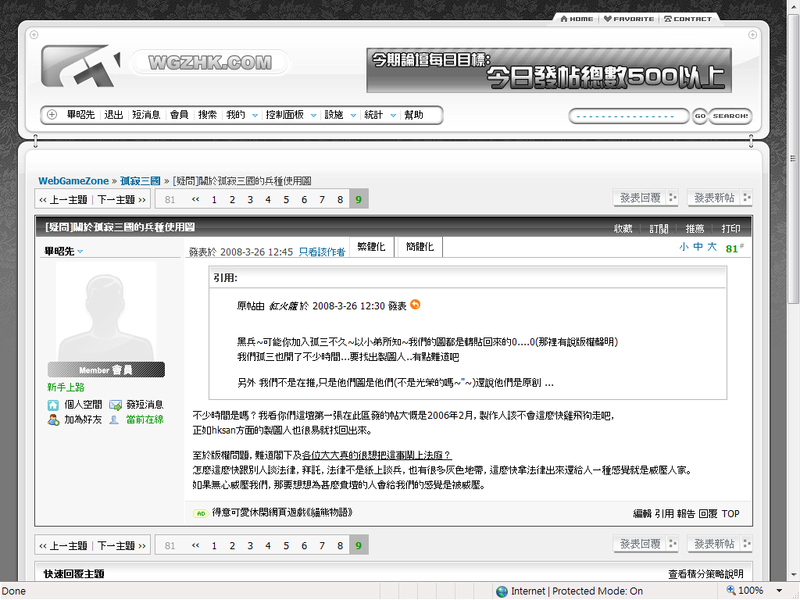
Task: Open FAVORITE heart link at top
Action: click(629, 19)
